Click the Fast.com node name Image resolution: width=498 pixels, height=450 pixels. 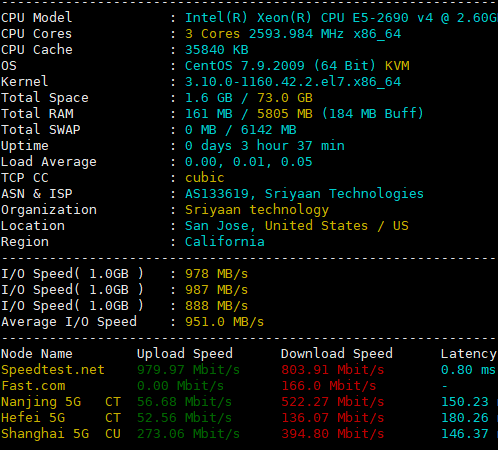pos(33,386)
